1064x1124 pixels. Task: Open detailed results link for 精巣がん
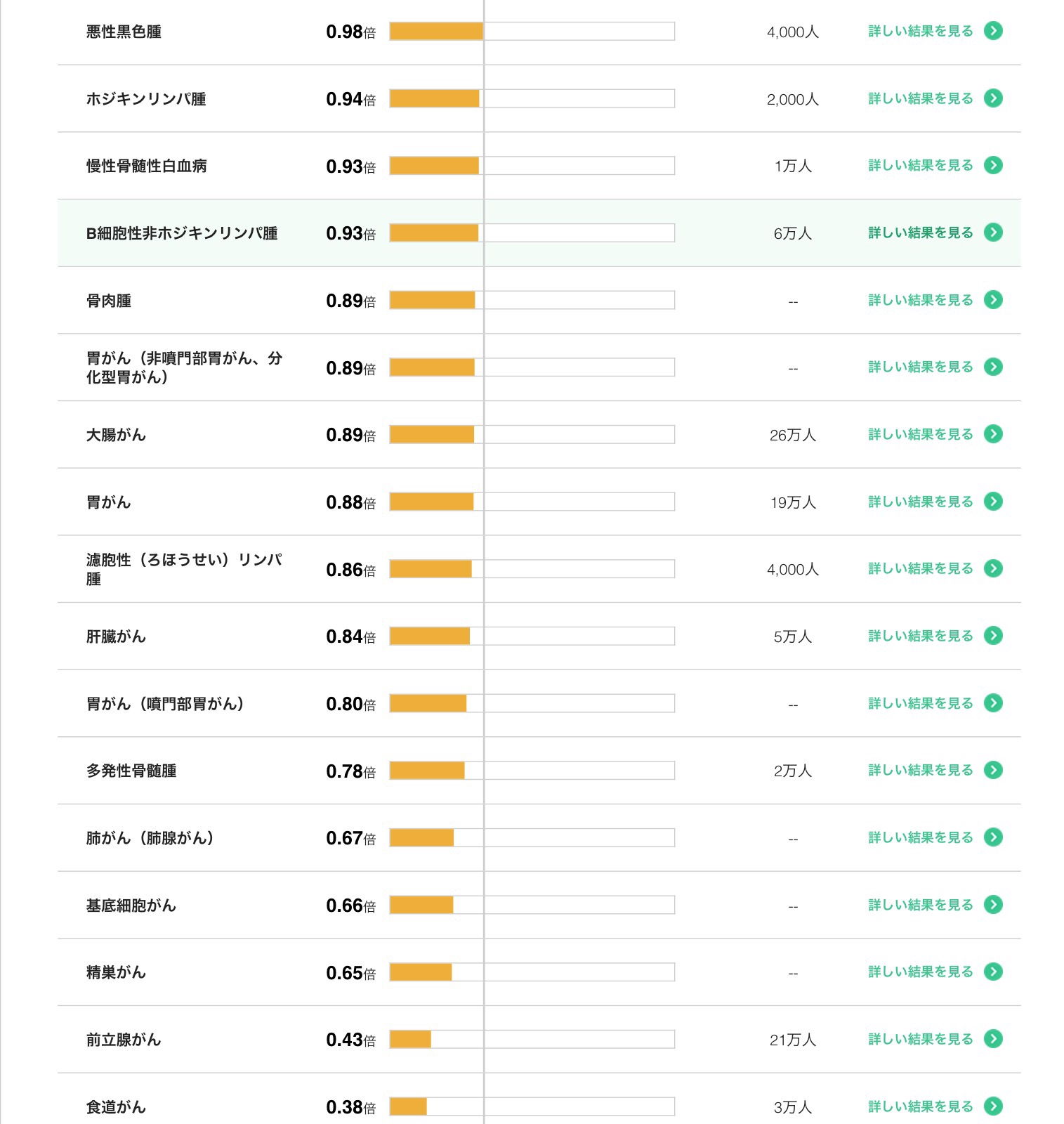pyautogui.click(x=935, y=972)
